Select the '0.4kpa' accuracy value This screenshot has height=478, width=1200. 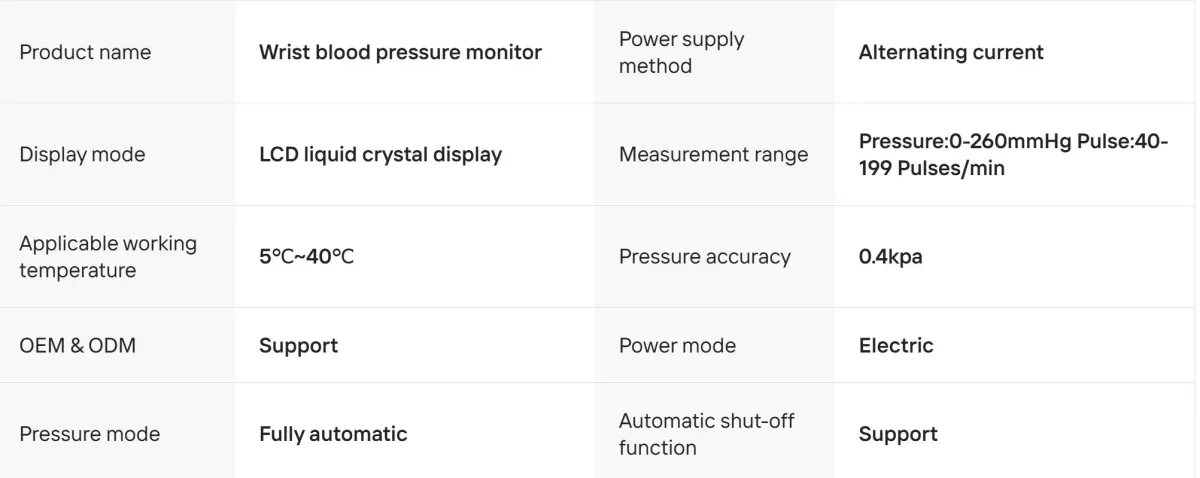click(x=890, y=257)
